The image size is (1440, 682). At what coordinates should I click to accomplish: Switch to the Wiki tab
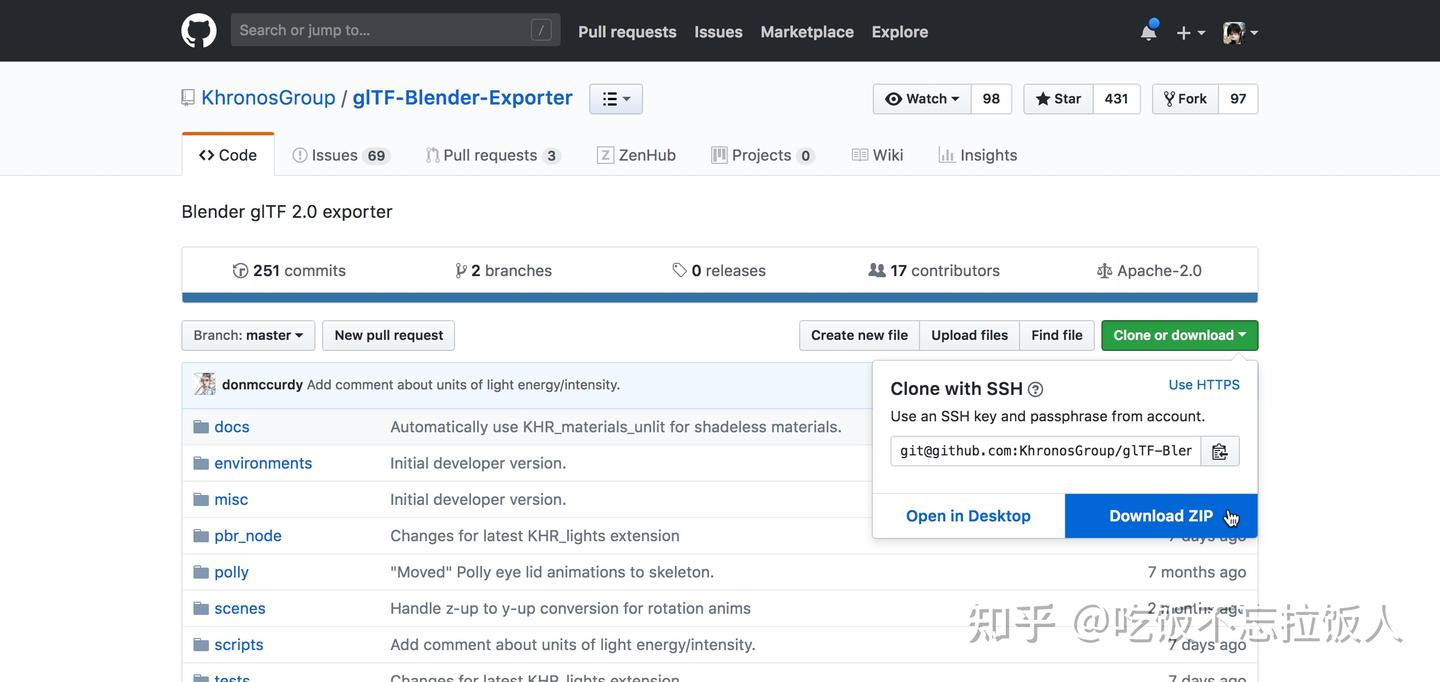coord(877,155)
